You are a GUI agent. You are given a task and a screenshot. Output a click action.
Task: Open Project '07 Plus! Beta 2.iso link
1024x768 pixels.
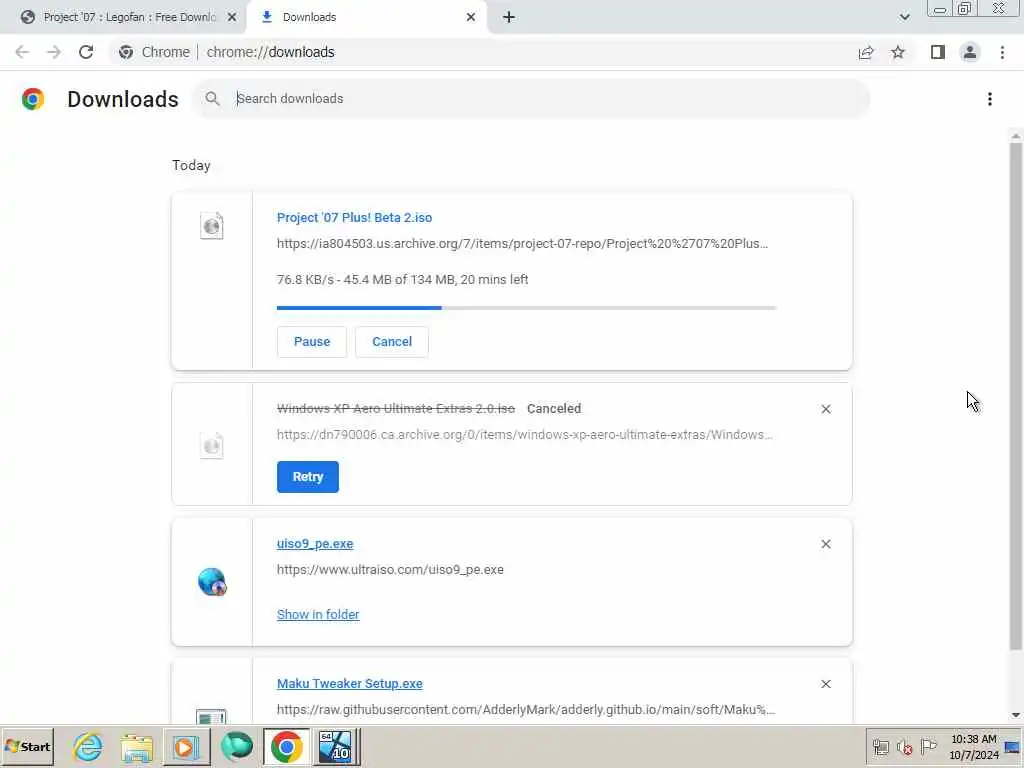click(354, 217)
